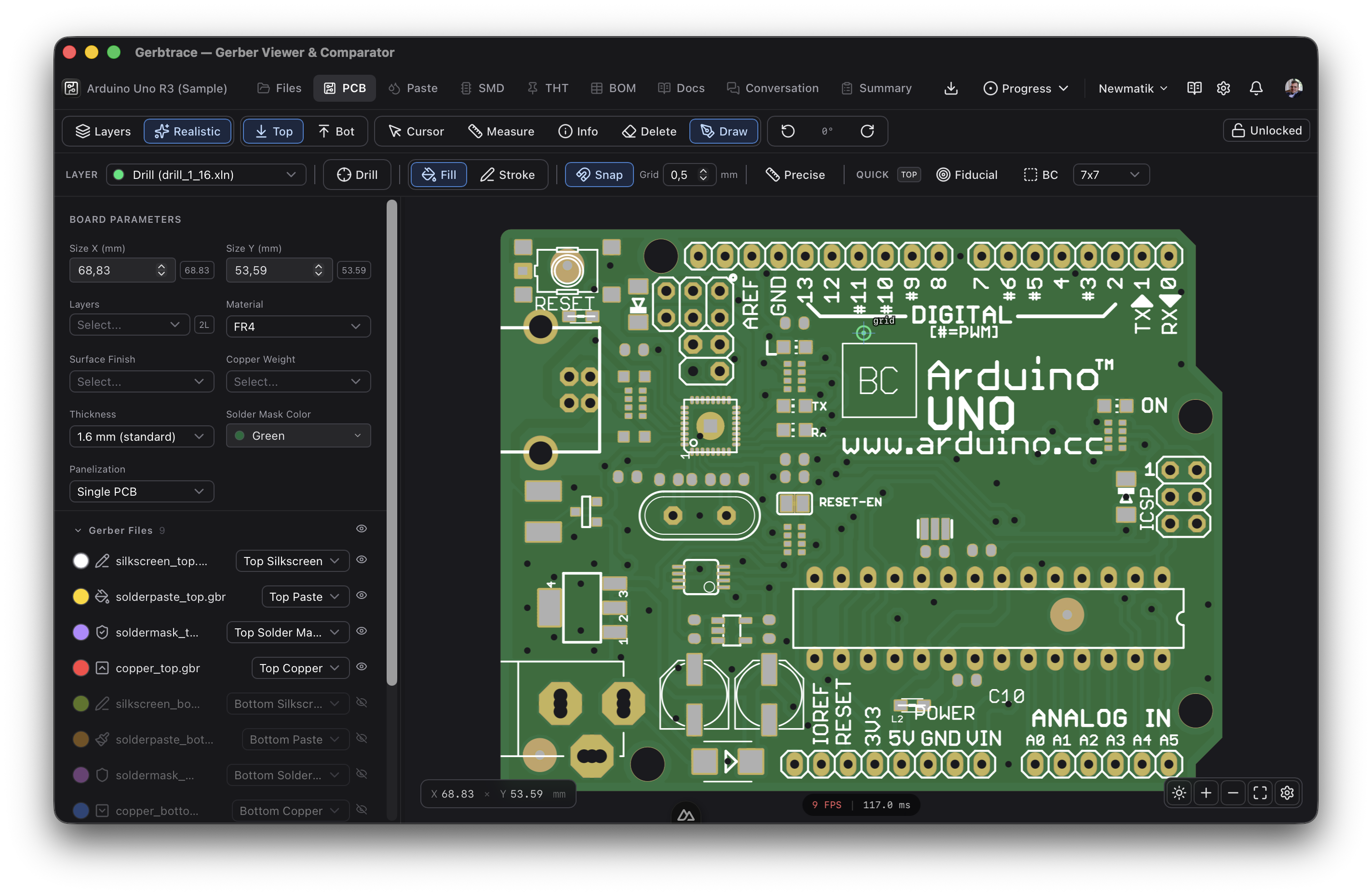Click soldermask_t... purple color swatch
1372x895 pixels.
(x=81, y=632)
